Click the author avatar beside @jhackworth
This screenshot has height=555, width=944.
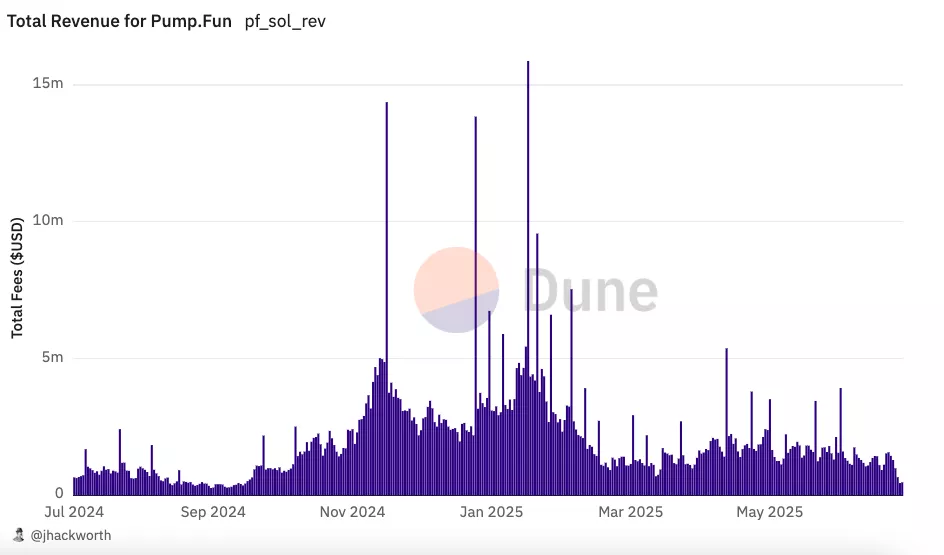[19, 535]
